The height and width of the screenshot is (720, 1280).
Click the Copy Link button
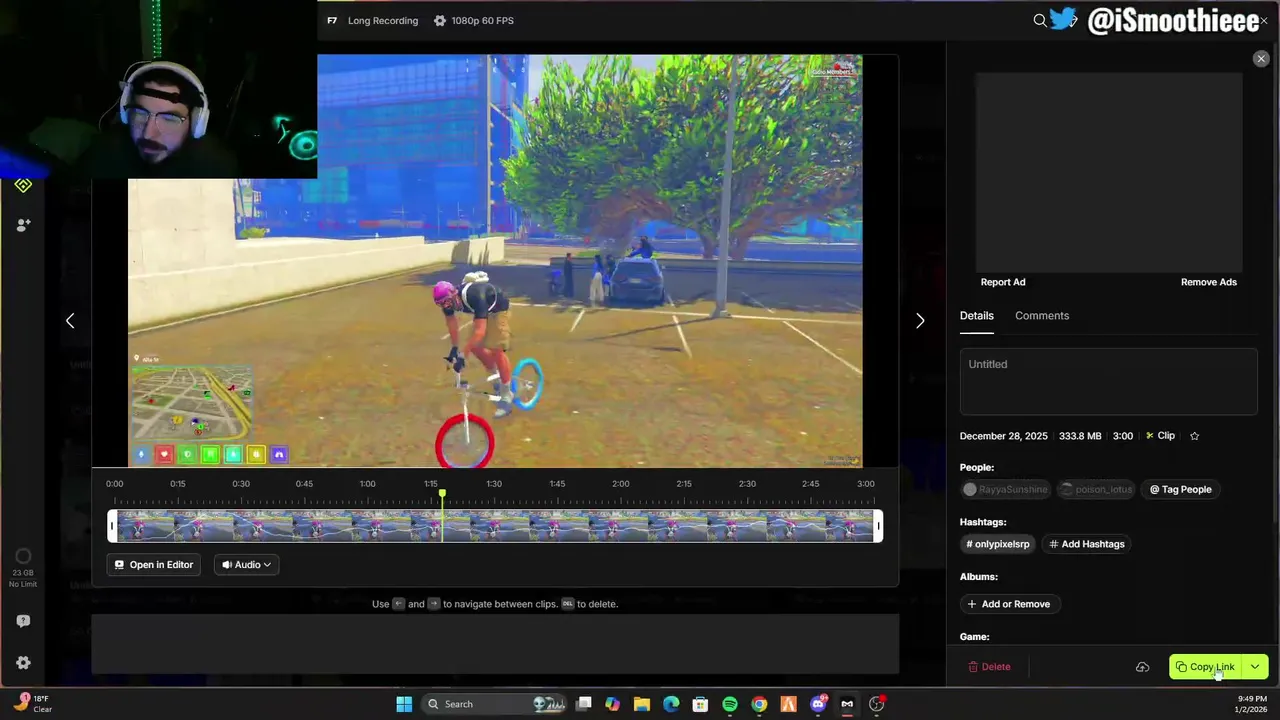[1205, 667]
